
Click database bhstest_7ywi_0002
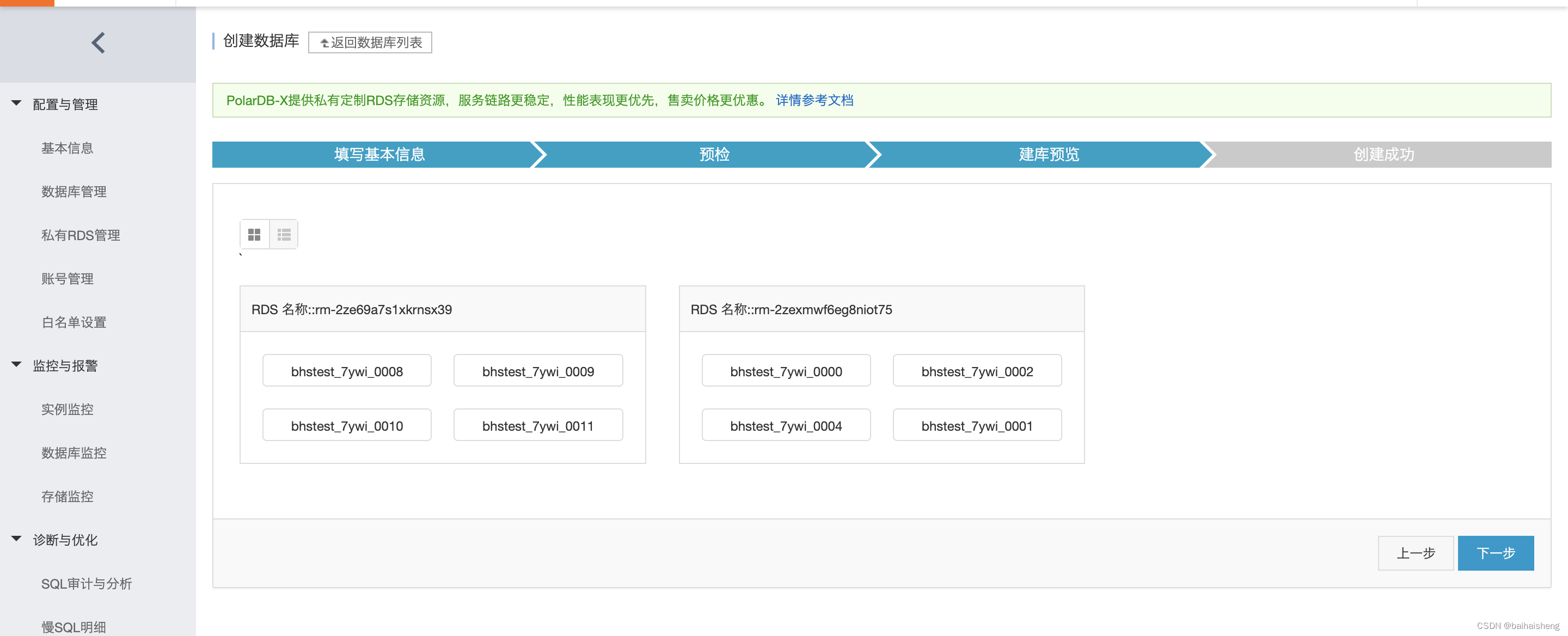pyautogui.click(x=977, y=371)
